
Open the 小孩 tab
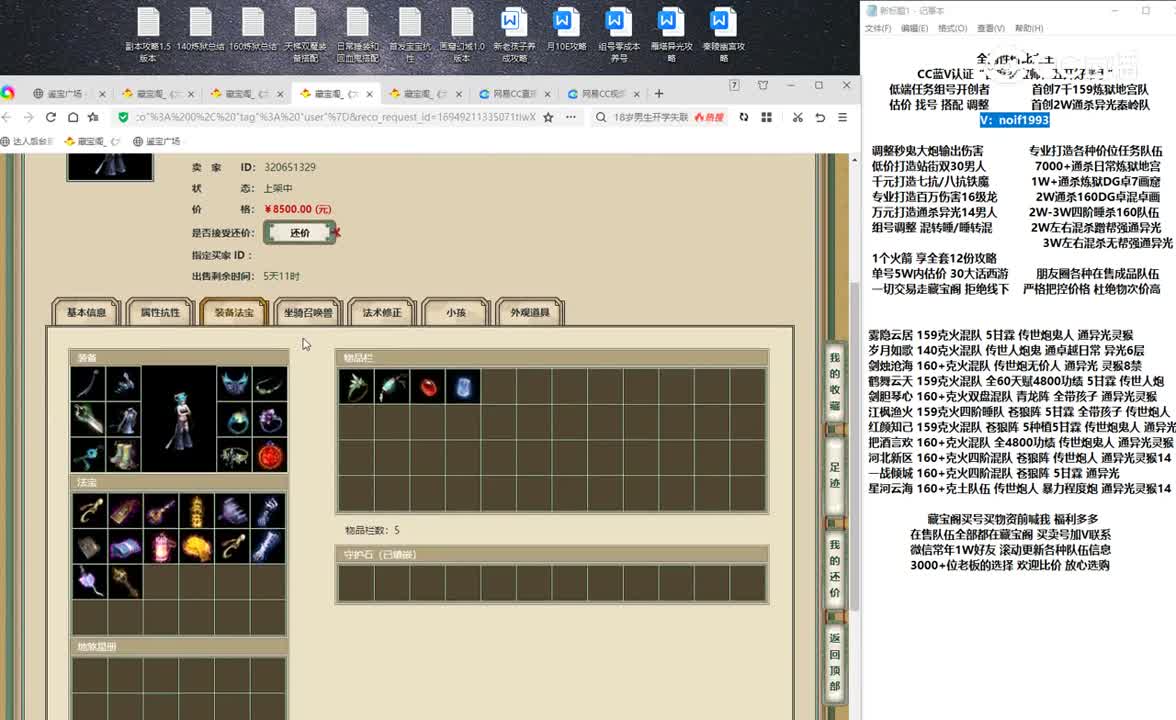pyautogui.click(x=456, y=312)
